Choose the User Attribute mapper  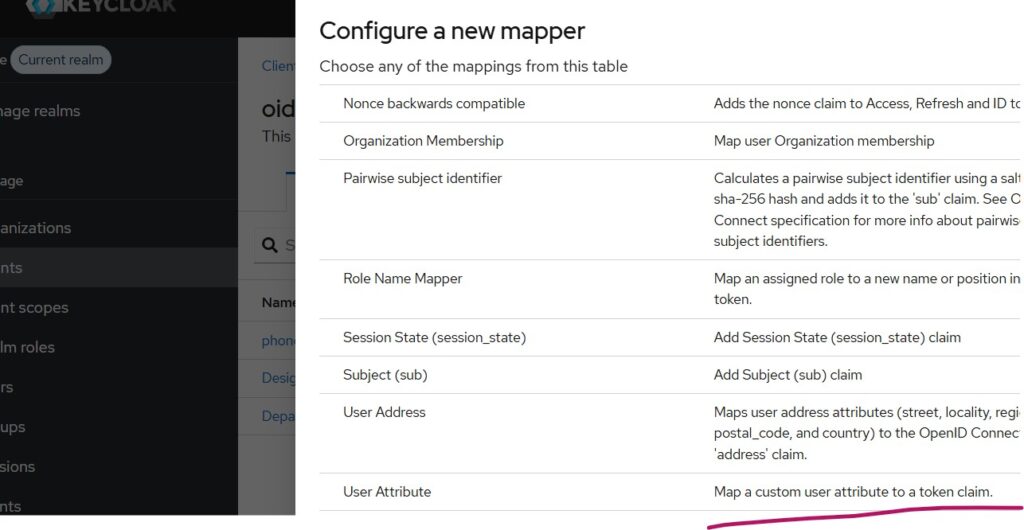387,492
